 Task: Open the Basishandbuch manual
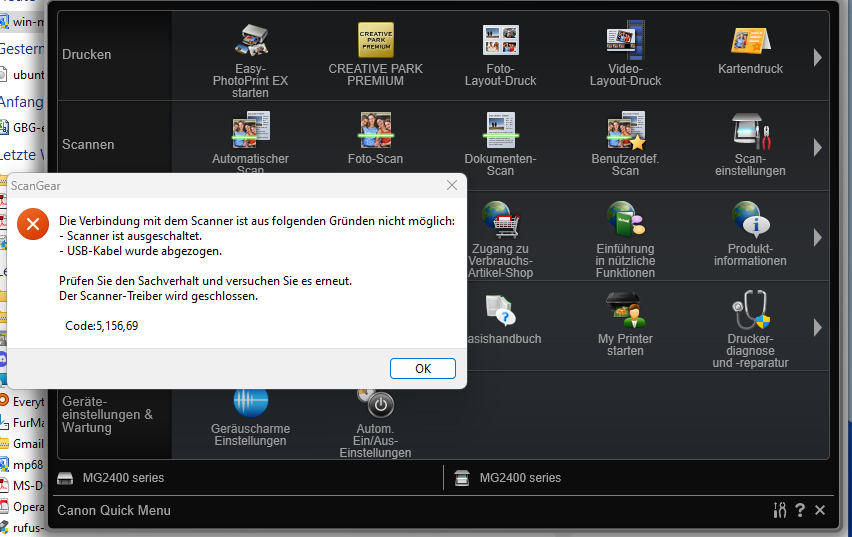point(504,319)
